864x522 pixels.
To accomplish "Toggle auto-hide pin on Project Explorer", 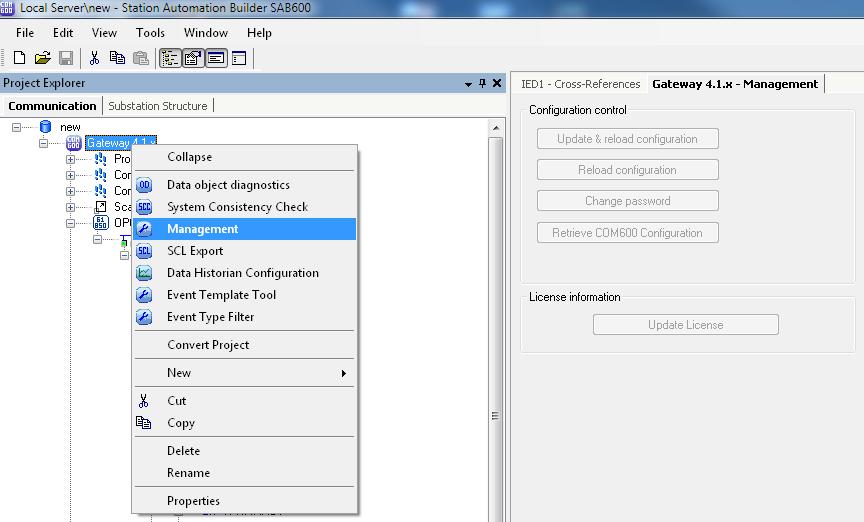I will coord(483,83).
